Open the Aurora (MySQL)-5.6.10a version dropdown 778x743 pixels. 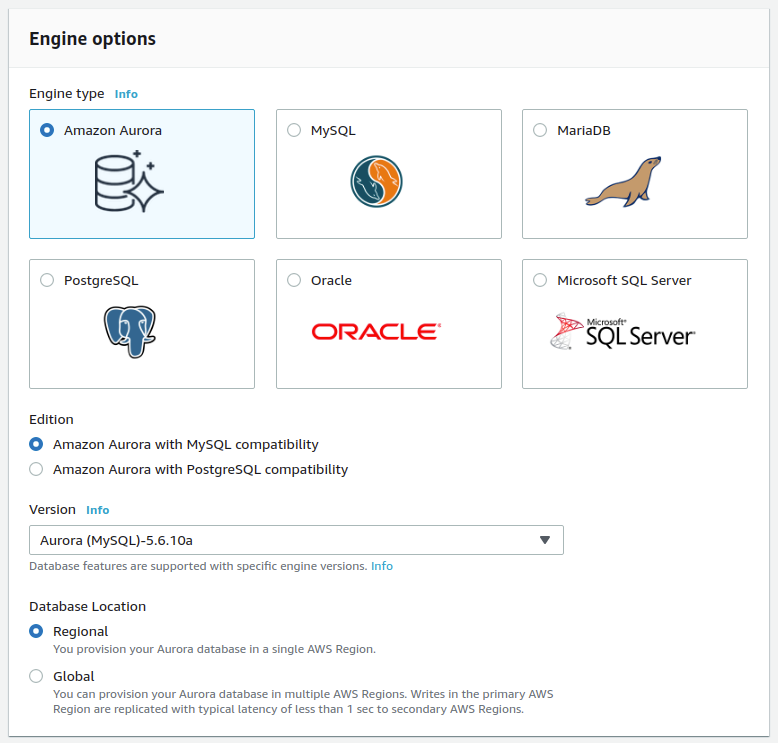pos(296,540)
